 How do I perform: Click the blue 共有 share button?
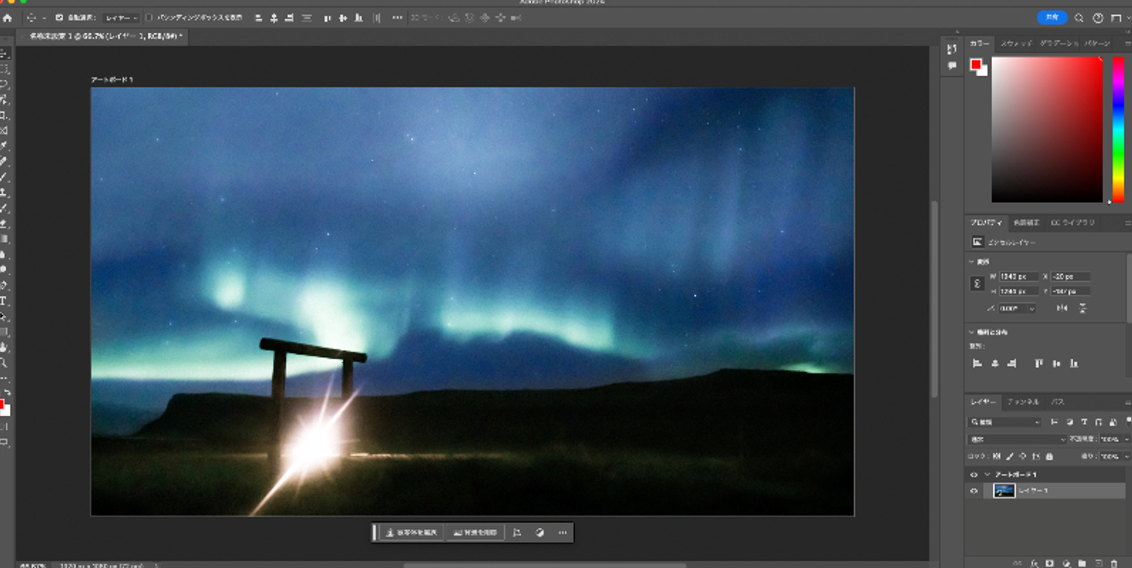pos(1052,18)
